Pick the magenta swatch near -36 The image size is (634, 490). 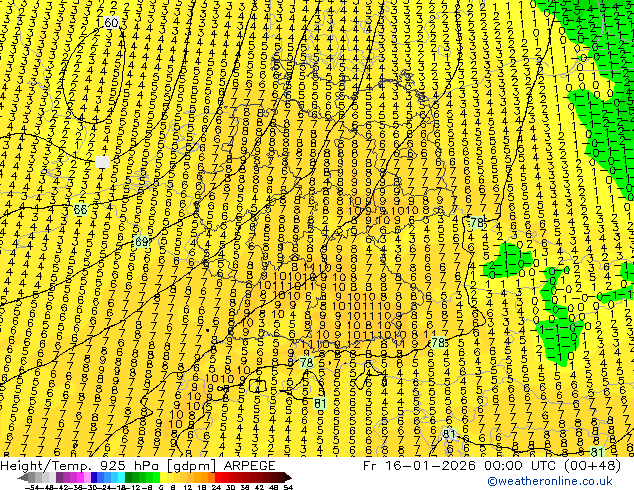[x=80, y=477]
